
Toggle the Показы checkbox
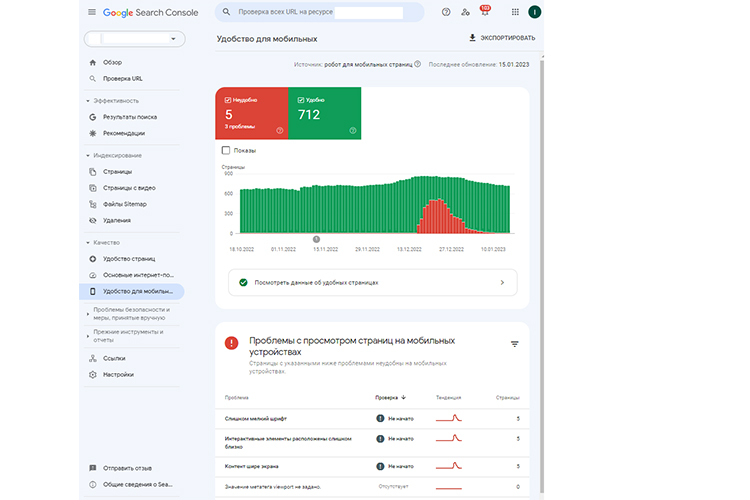(226, 150)
